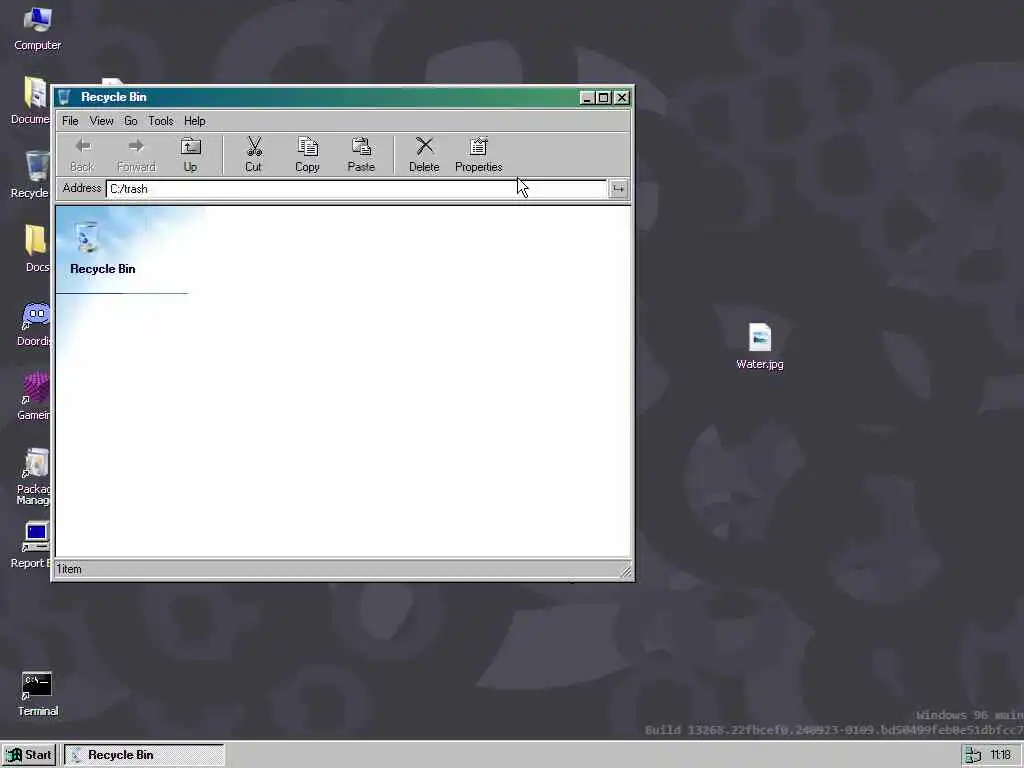
Task: Select the Doordis chat desktop icon
Action: [34, 323]
